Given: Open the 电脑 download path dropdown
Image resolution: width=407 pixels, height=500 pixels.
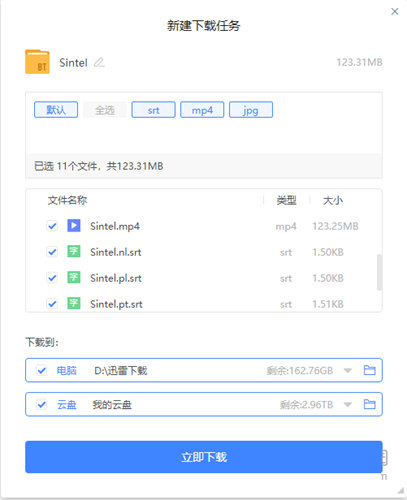Looking at the screenshot, I should click(x=348, y=371).
